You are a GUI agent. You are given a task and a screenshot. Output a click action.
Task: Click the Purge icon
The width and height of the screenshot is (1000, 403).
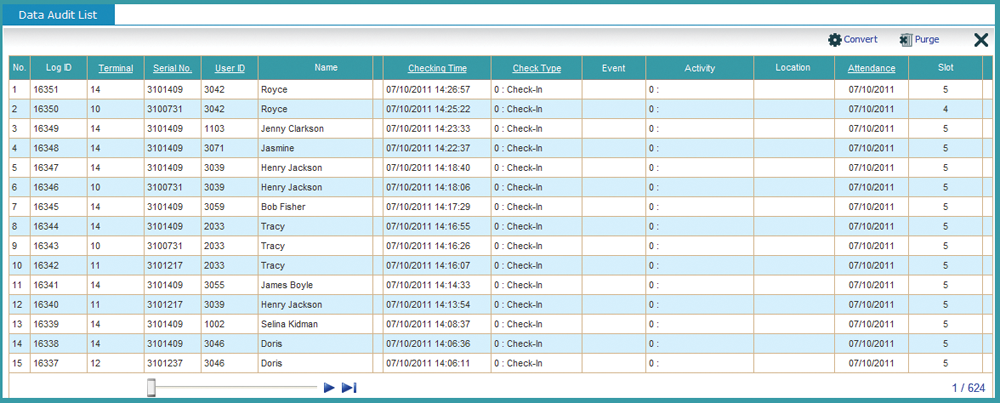(906, 40)
